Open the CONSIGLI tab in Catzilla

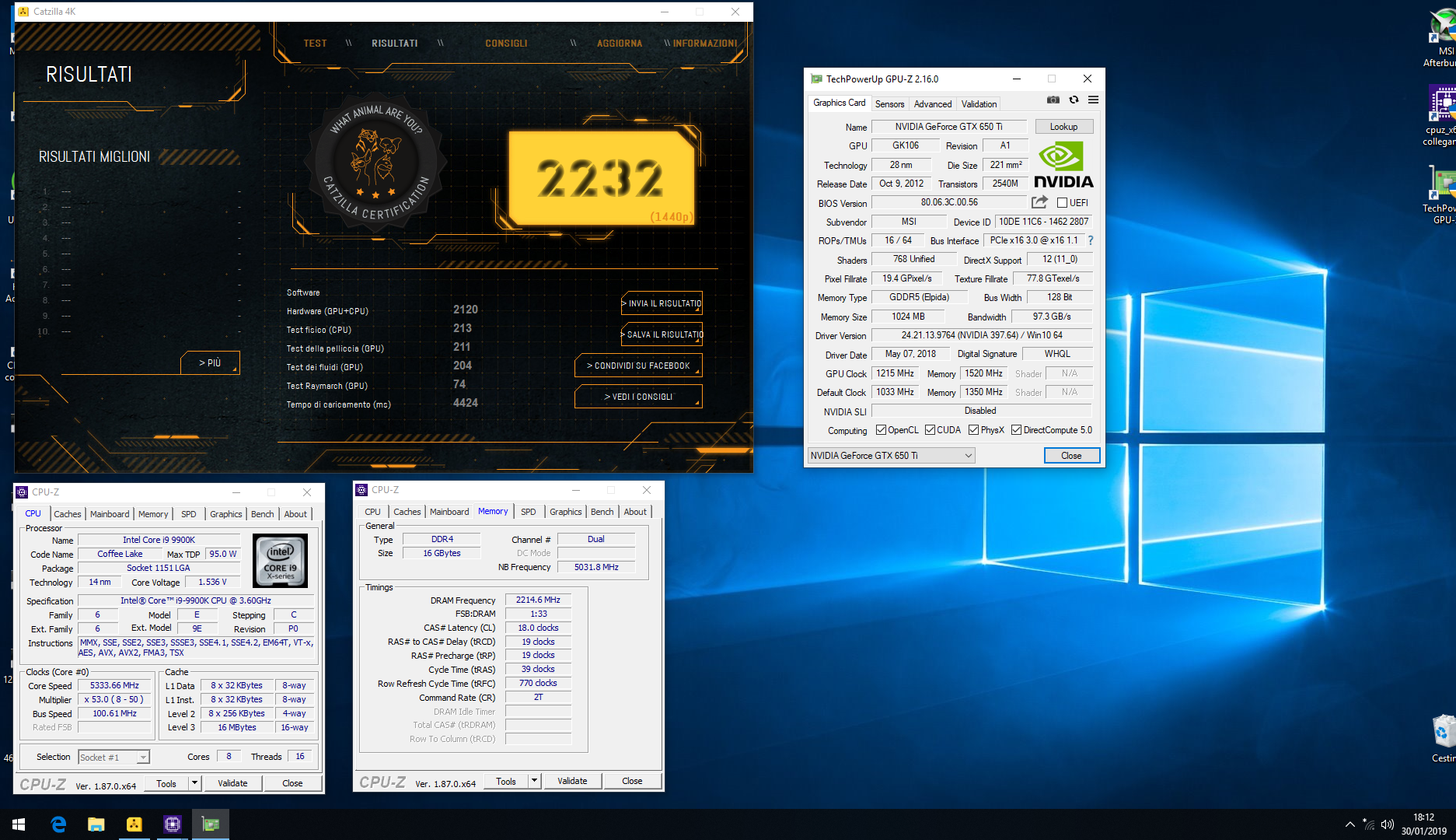pos(506,44)
